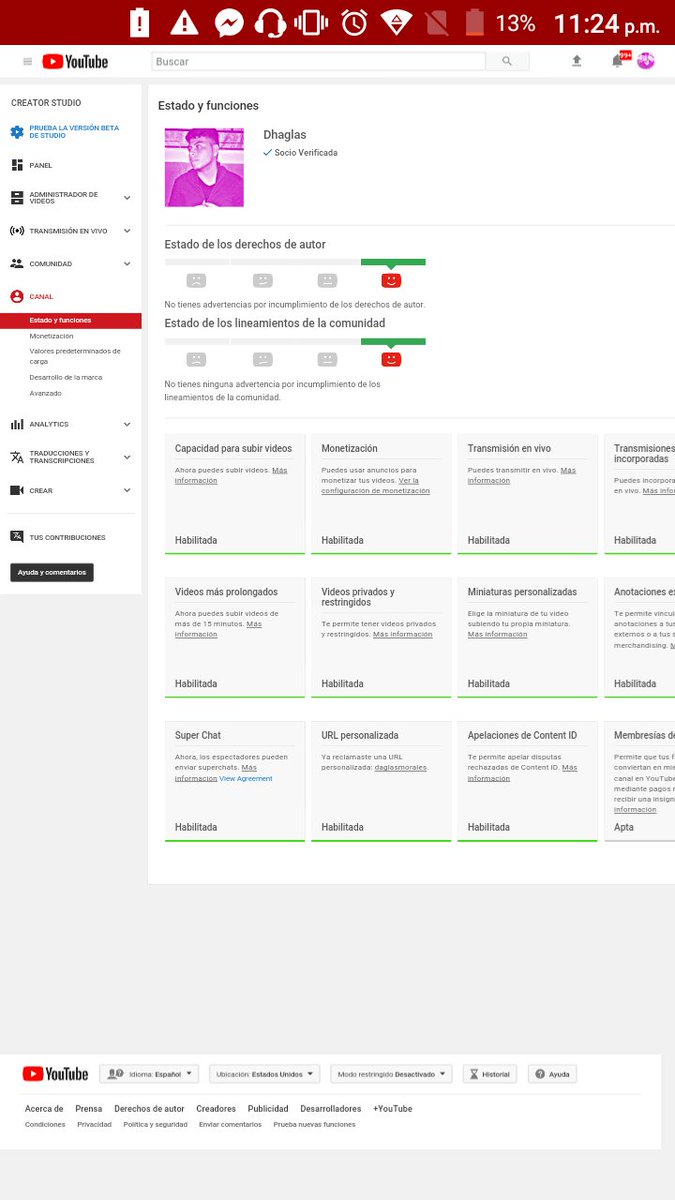675x1200 pixels.
Task: Click the Tus contribuciones icon
Action: [17, 537]
